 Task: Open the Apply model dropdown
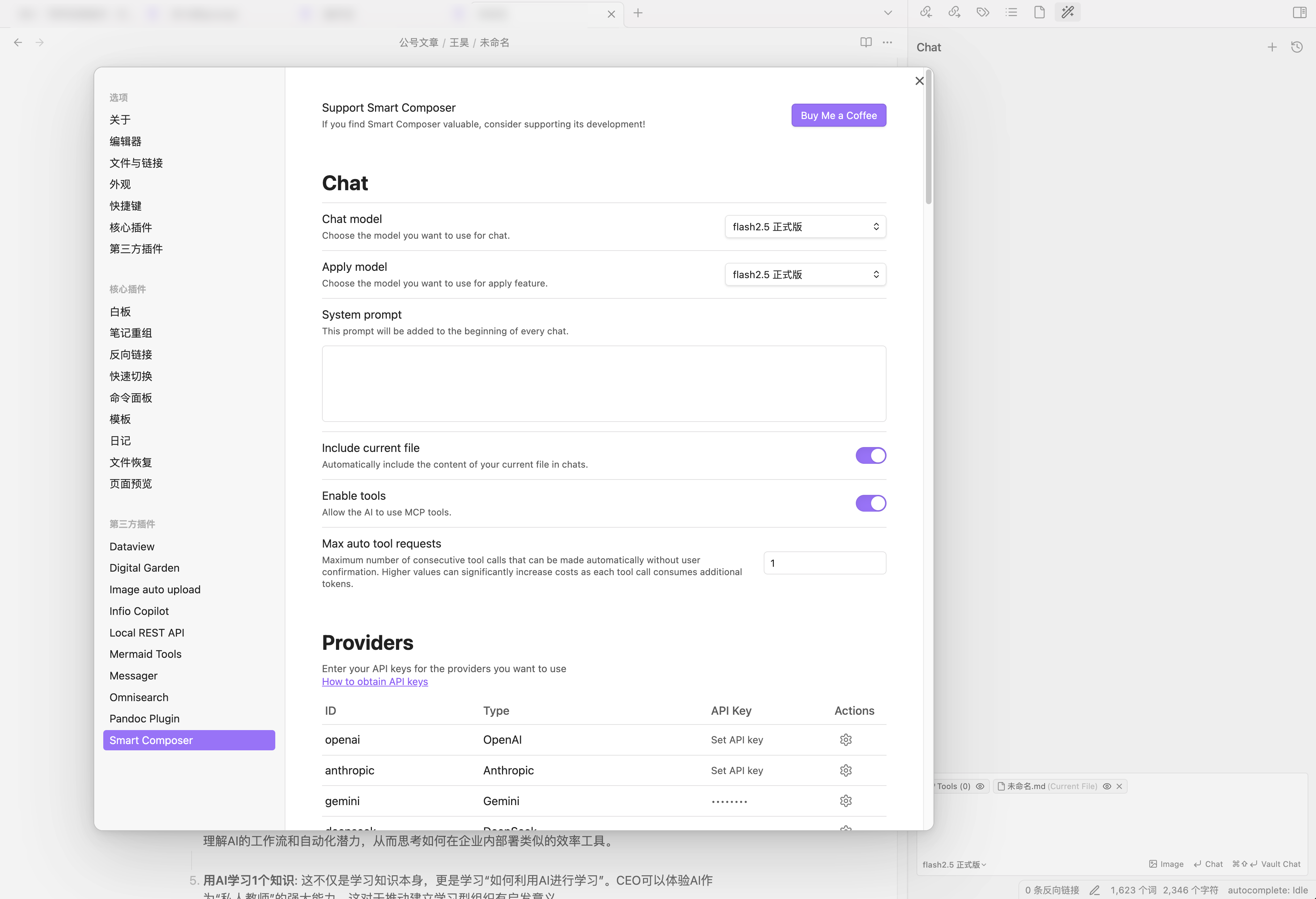(805, 274)
